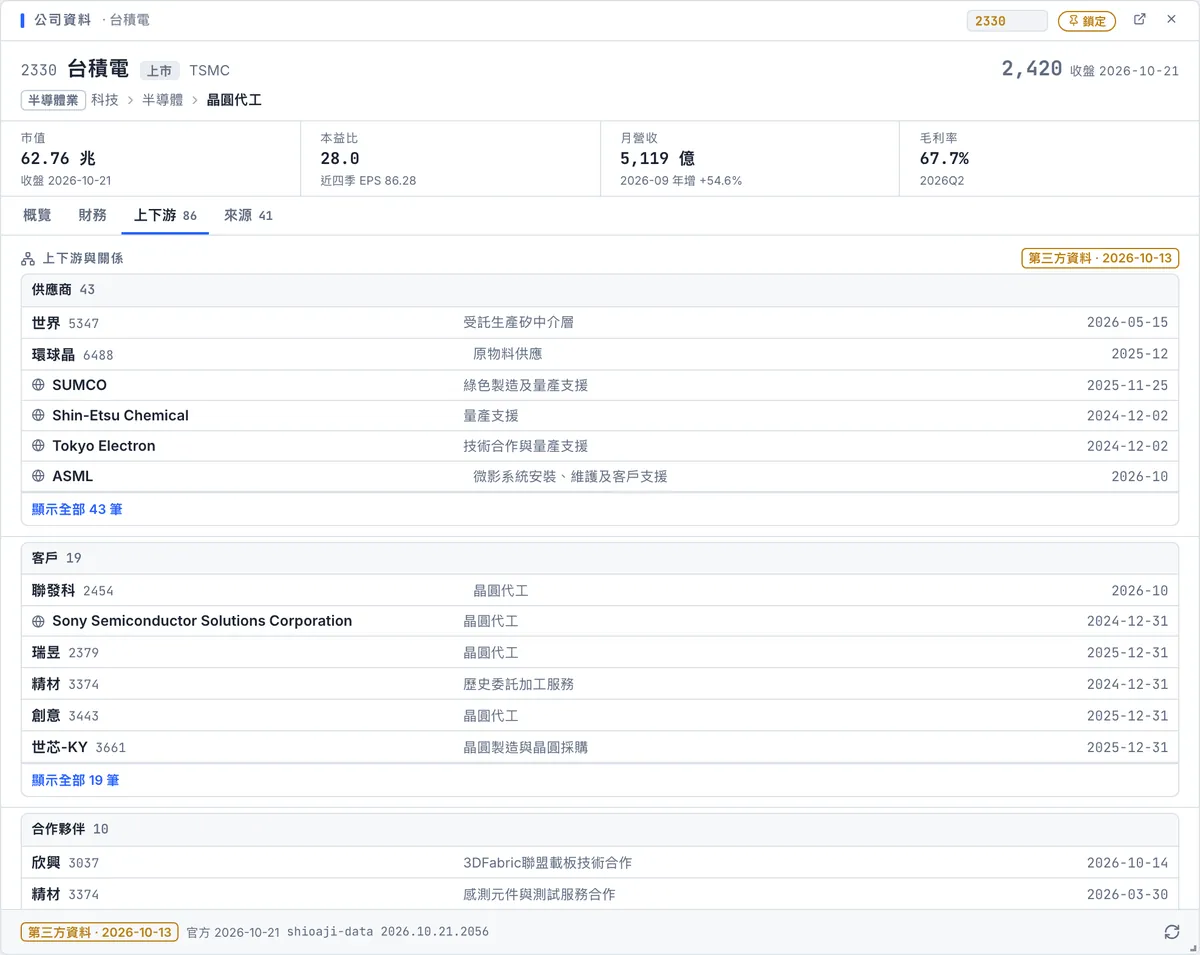This screenshot has width=1200, height=955.
Task: Open customer row 瑞昱 2379
Action: (600, 653)
